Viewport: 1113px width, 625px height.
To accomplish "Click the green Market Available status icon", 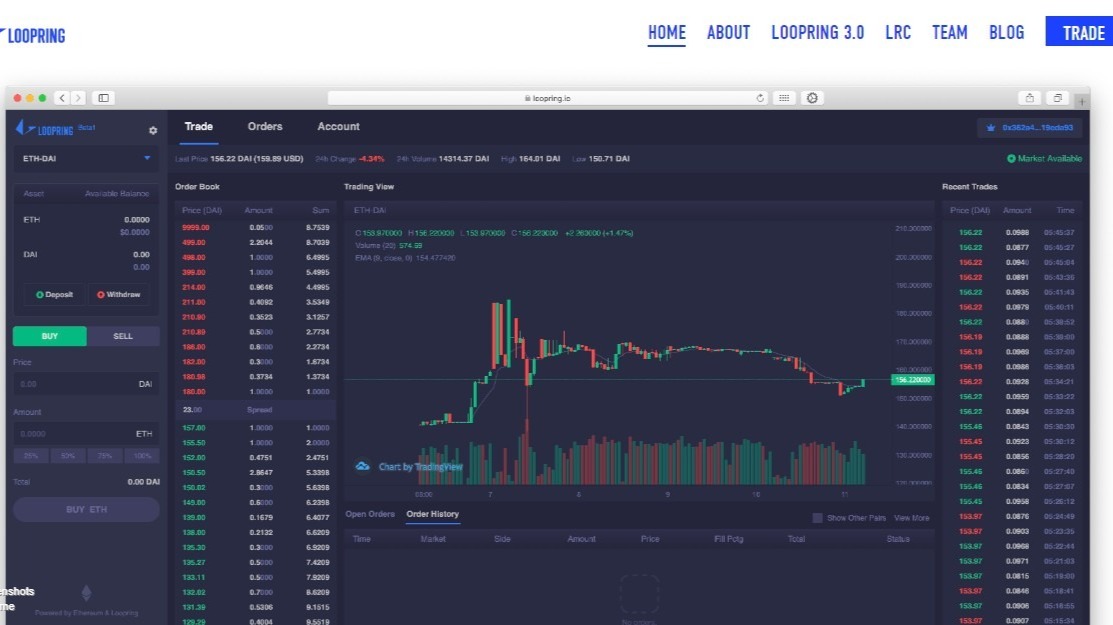I will [x=1011, y=158].
